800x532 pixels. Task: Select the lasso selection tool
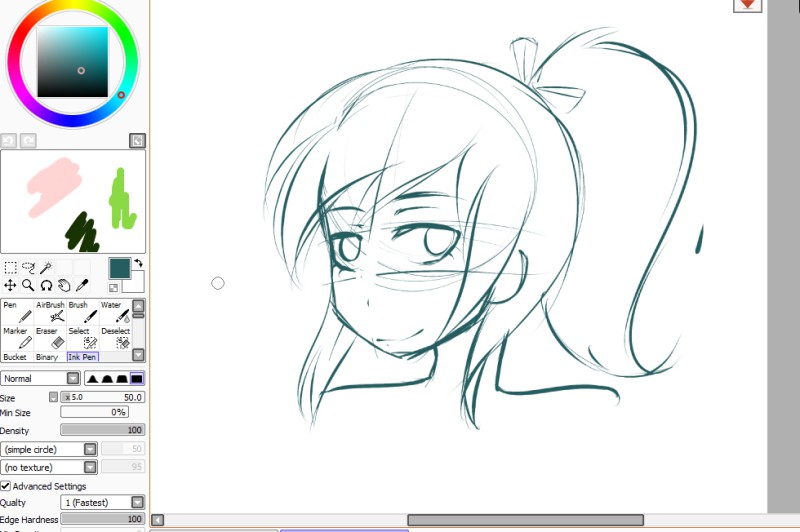click(29, 267)
